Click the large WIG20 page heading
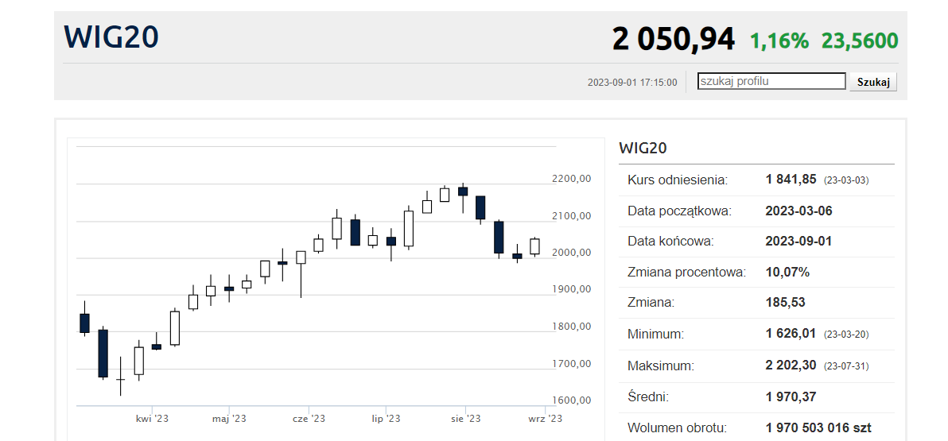The width and height of the screenshot is (948, 441). [111, 38]
